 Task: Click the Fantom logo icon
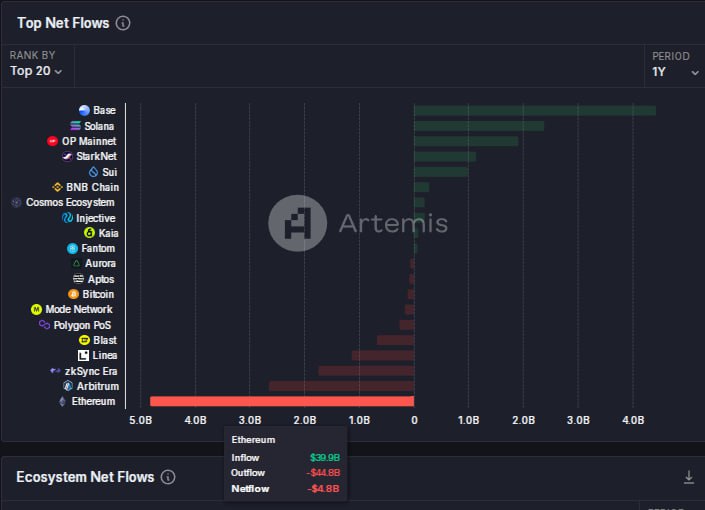[72, 248]
